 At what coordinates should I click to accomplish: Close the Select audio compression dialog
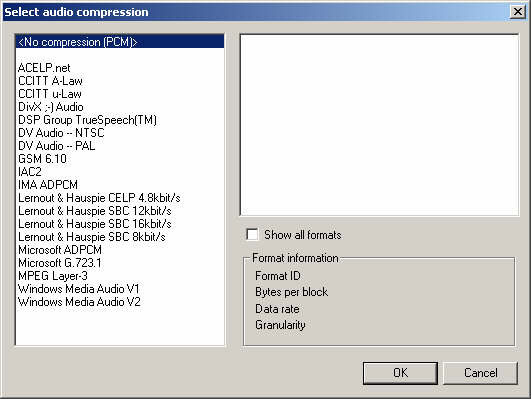pyautogui.click(x=518, y=12)
